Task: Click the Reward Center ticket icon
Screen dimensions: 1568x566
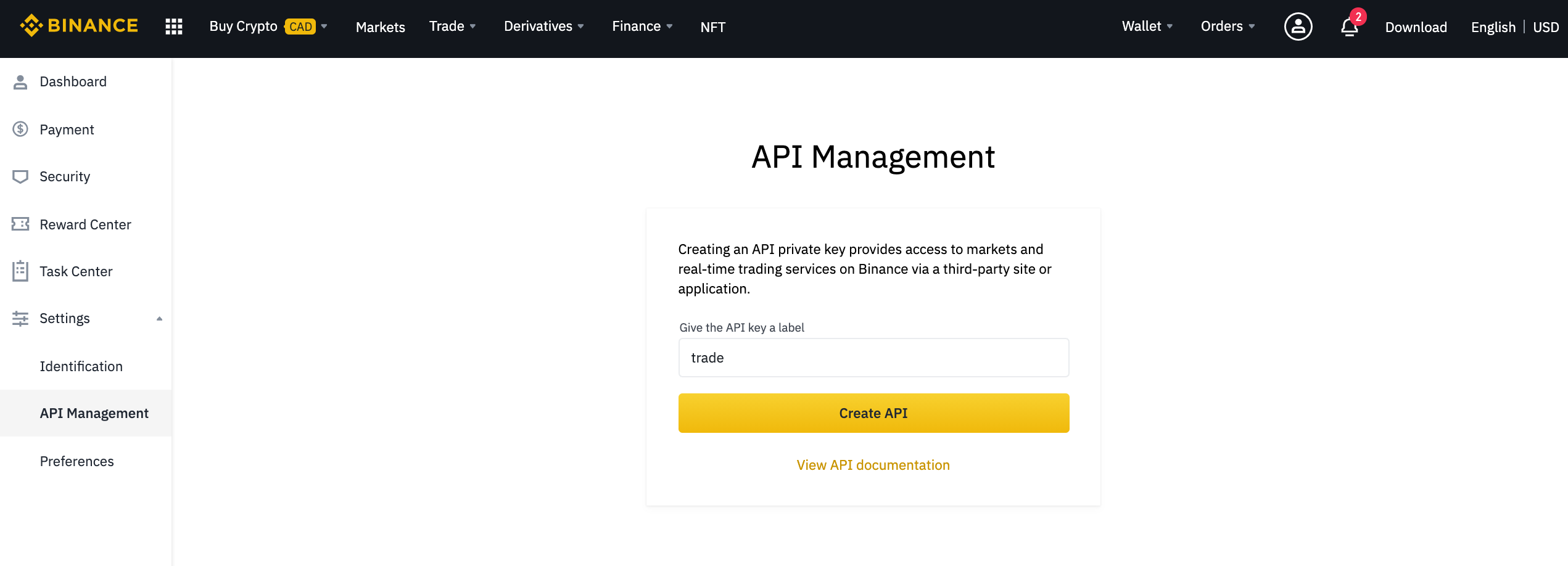Action: pos(20,224)
